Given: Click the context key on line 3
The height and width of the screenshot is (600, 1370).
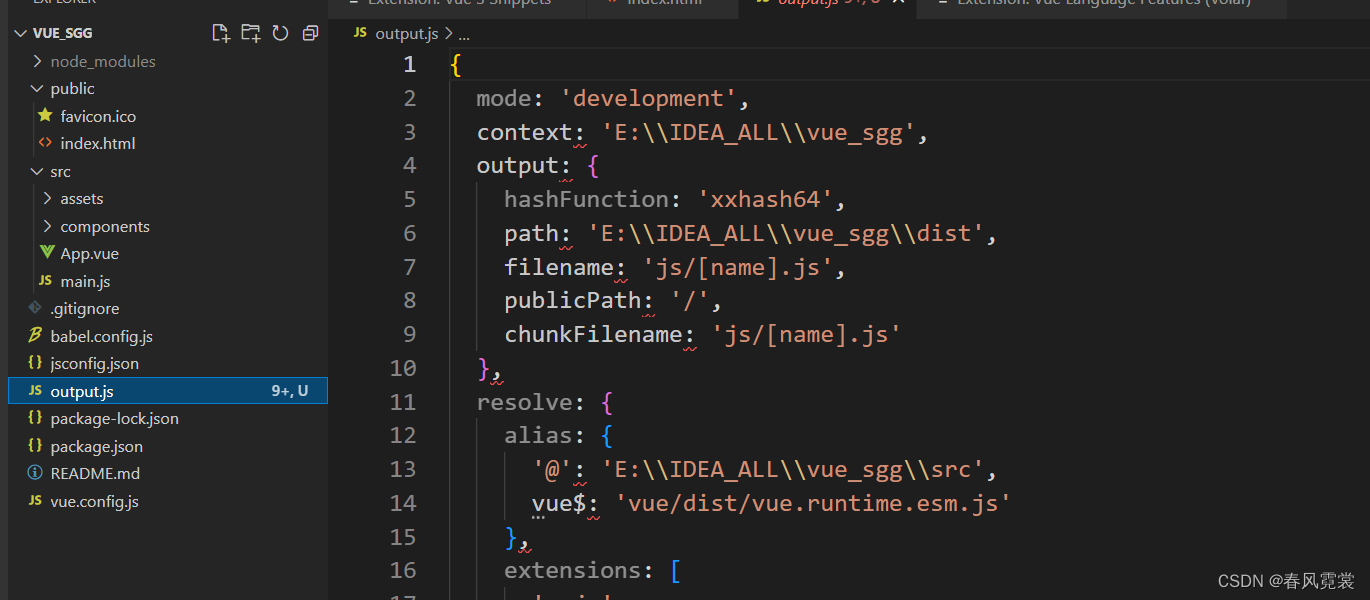Looking at the screenshot, I should [x=525, y=132].
